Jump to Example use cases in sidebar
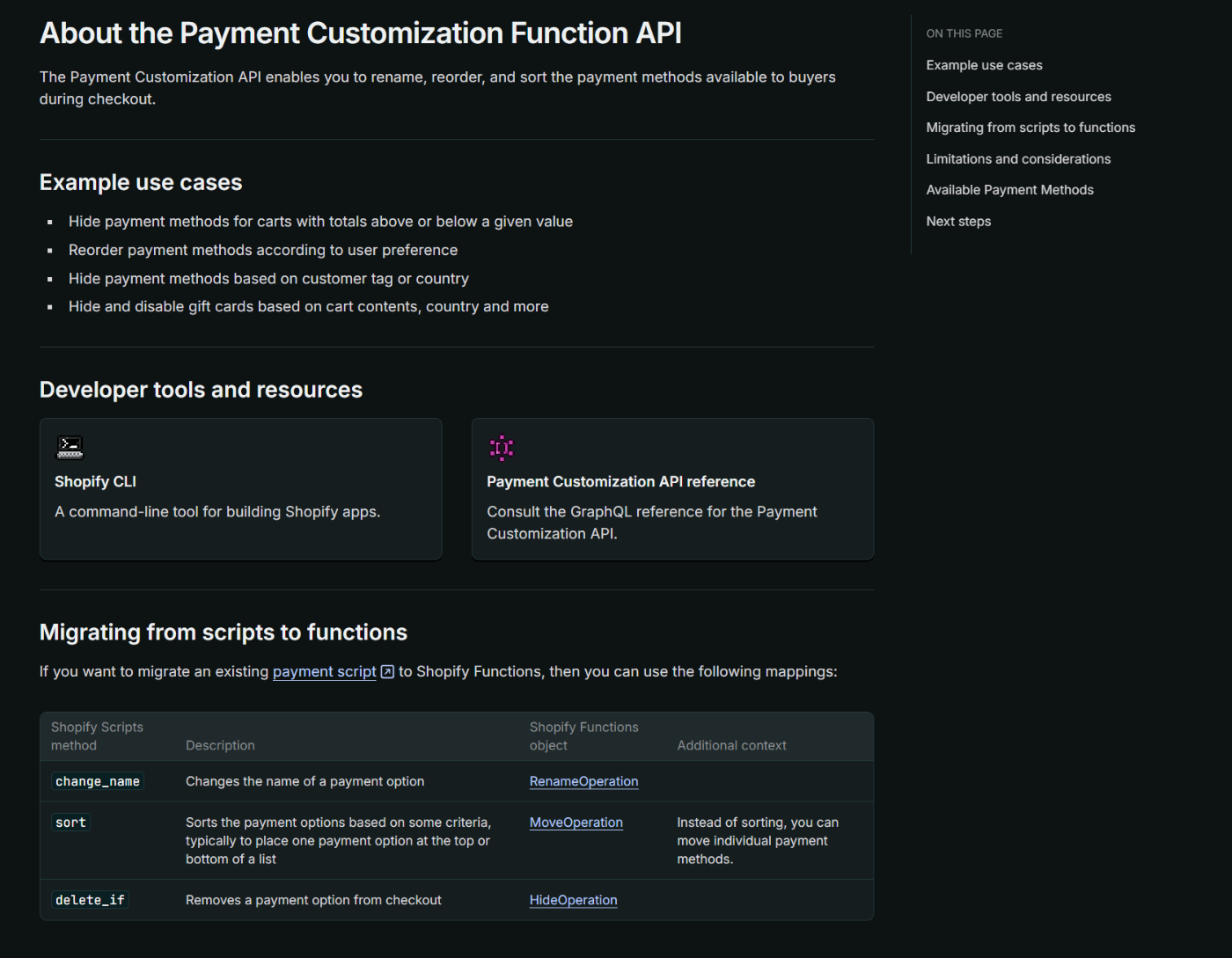Screen dimensions: 1232x958 coord(984,65)
